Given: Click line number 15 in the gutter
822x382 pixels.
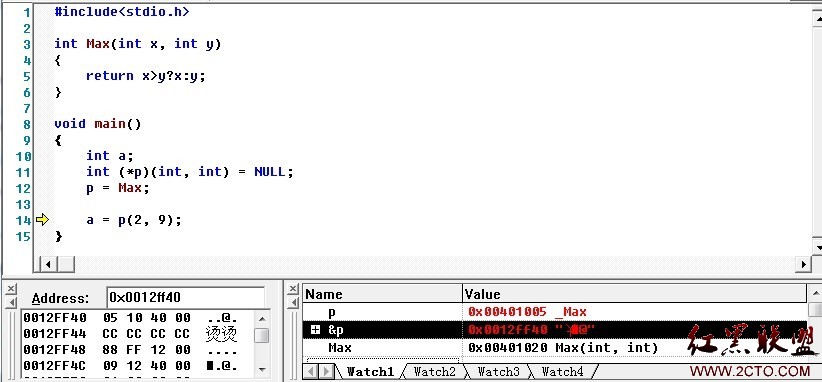Looking at the screenshot, I should click(23, 236).
